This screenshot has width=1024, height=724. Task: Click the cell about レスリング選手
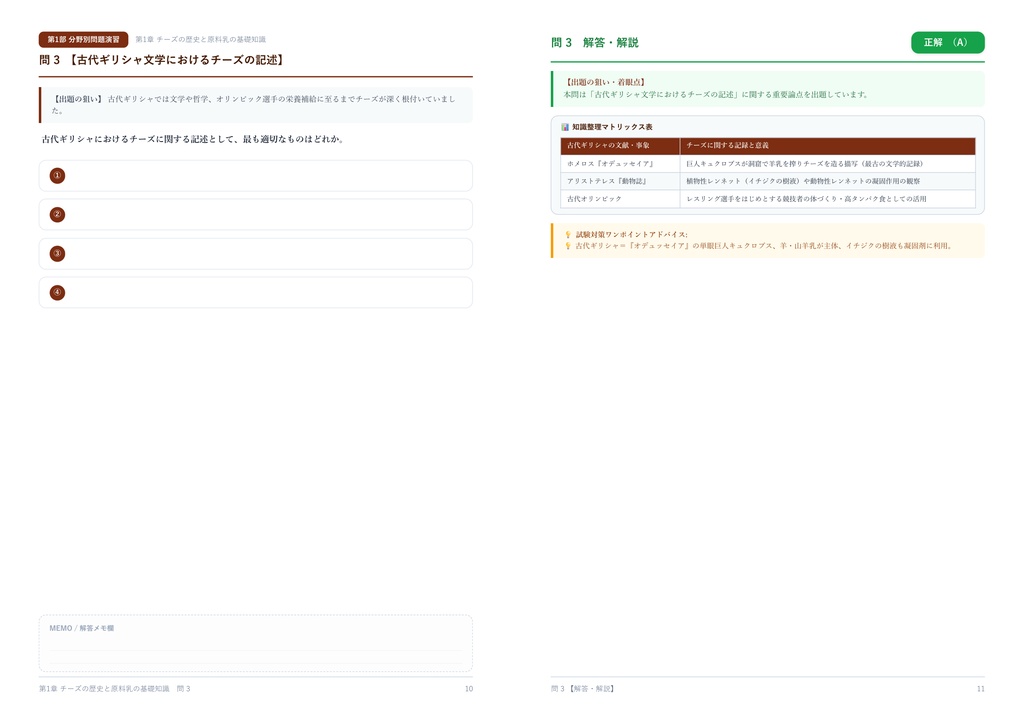(827, 199)
